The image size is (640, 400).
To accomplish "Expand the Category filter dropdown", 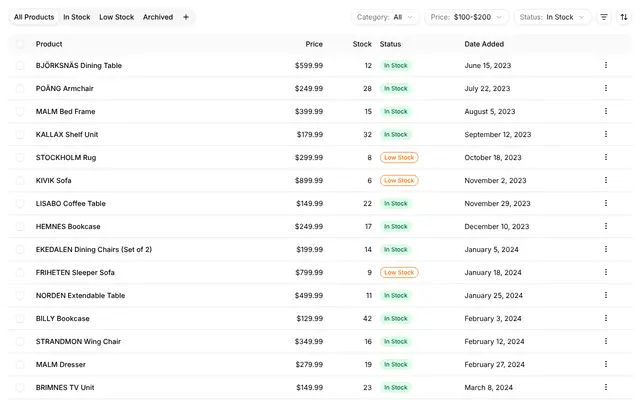I will point(385,17).
